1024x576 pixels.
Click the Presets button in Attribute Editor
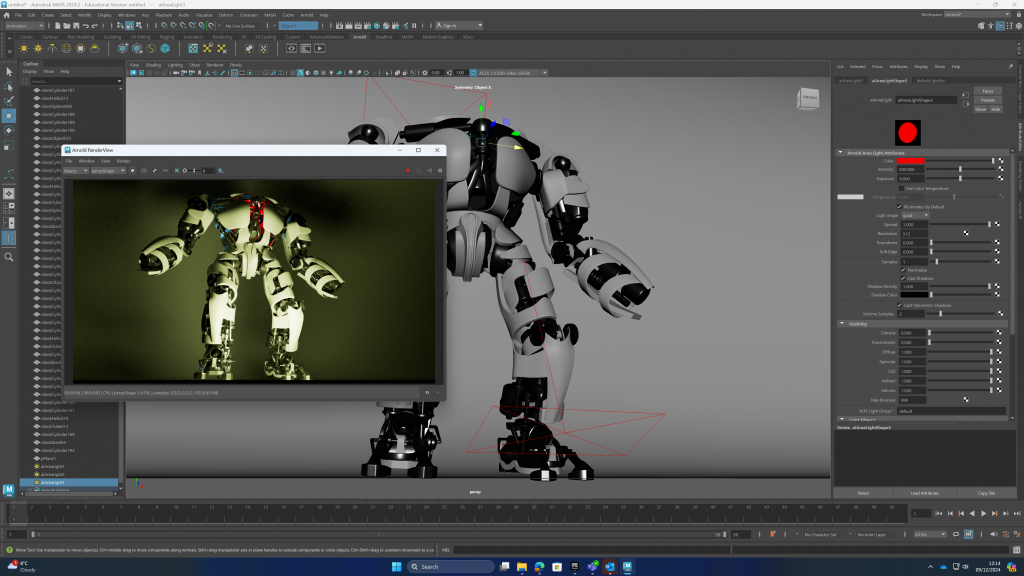coord(987,100)
